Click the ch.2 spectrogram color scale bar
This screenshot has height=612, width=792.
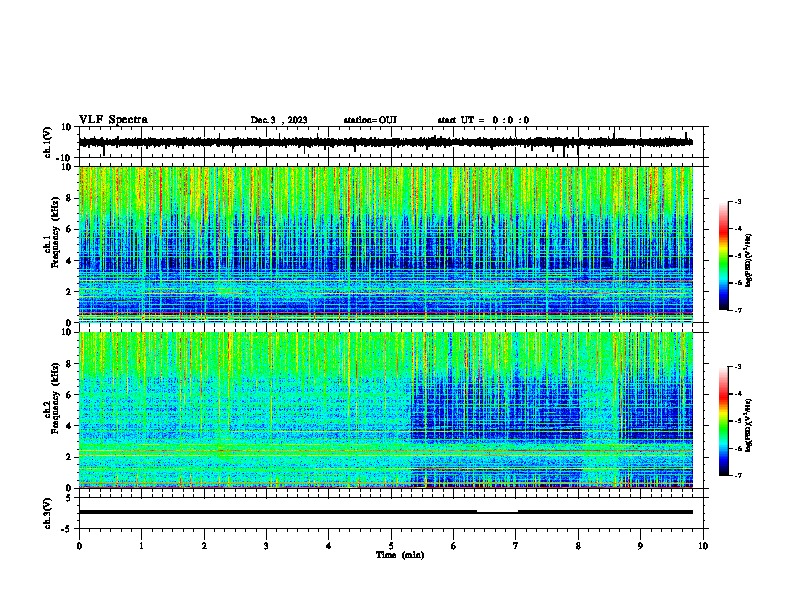tap(724, 421)
